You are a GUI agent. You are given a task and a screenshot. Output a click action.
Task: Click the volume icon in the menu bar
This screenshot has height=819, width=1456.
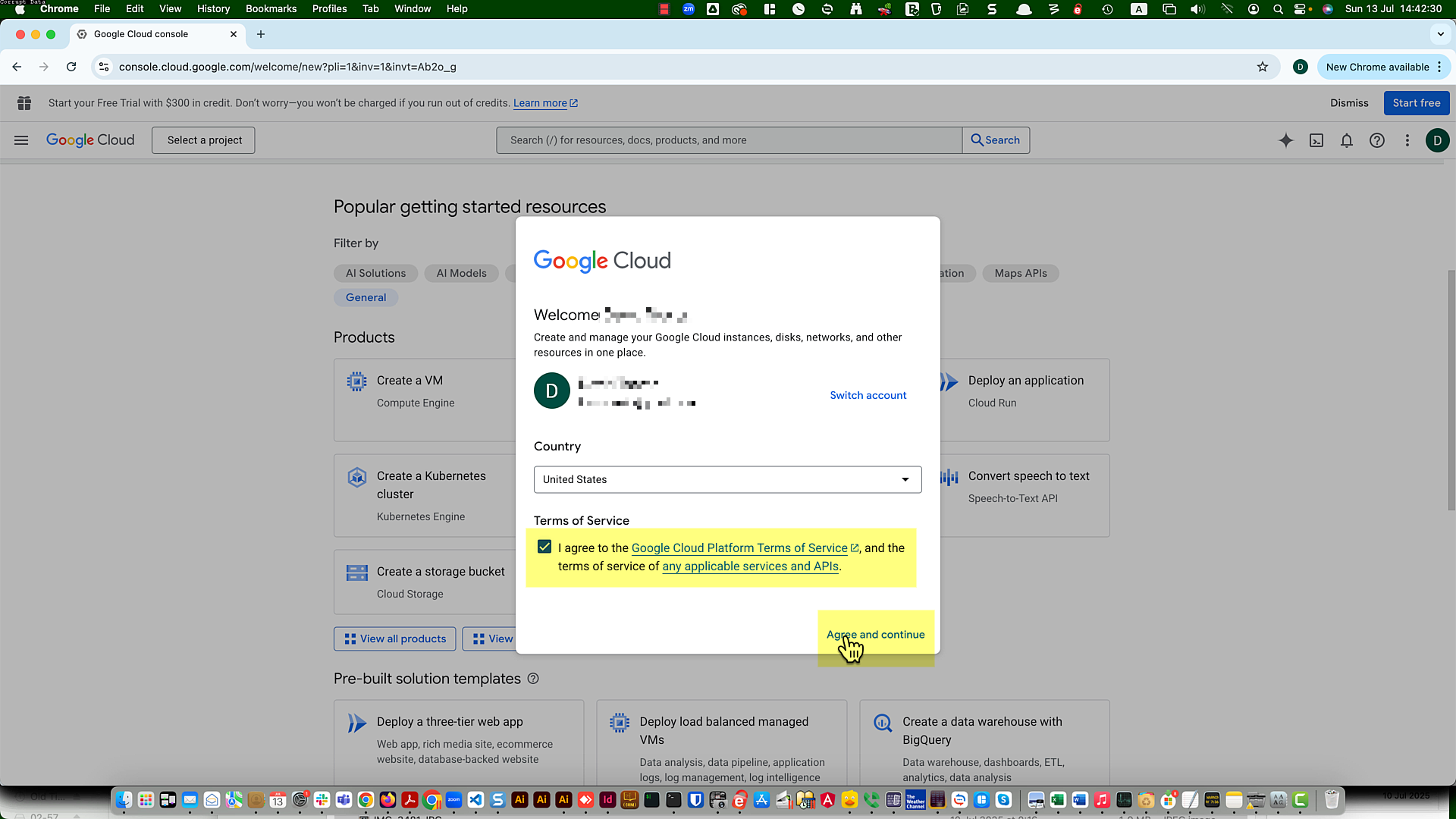click(1197, 9)
